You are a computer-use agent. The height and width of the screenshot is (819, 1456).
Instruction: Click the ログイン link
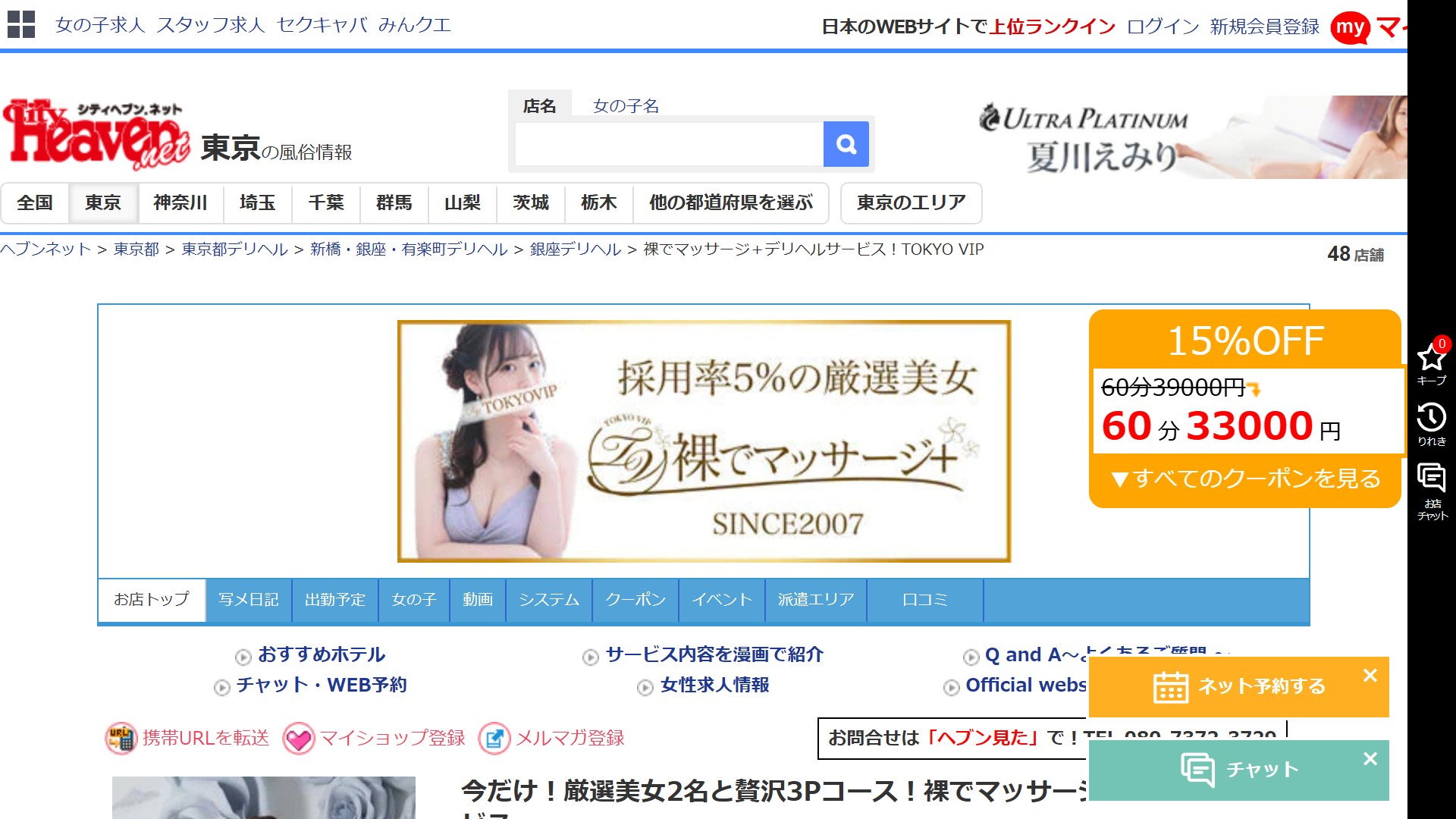tap(1163, 27)
